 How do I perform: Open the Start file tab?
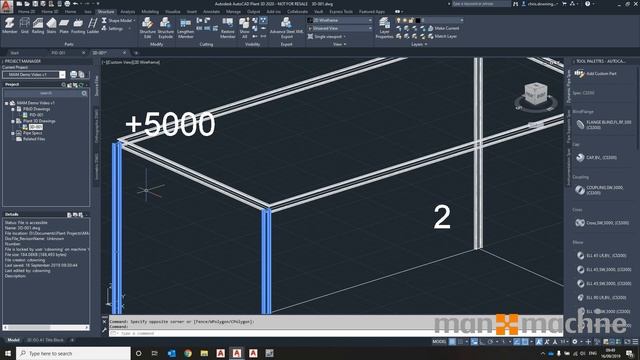click(x=15, y=53)
